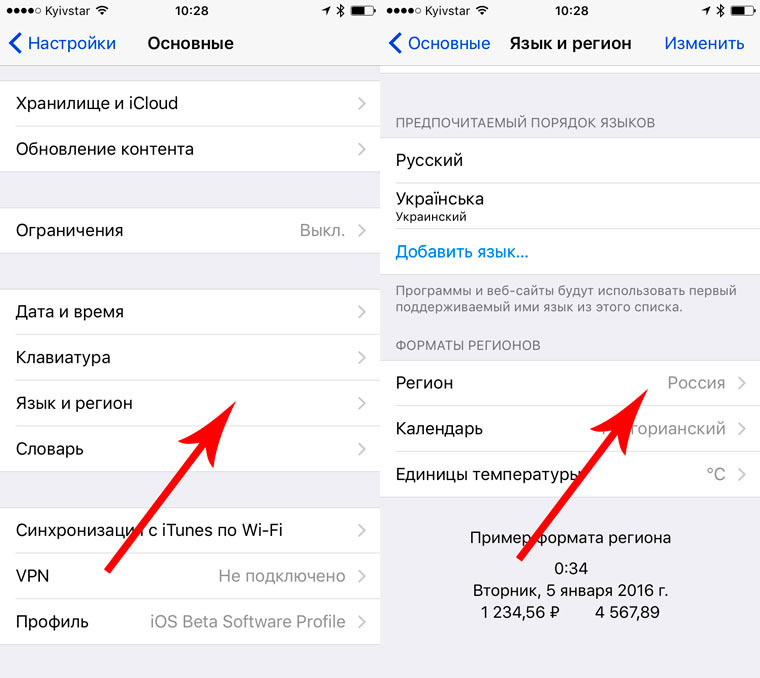Expand Единицы температуры chevron showing °C
Viewport: 760px width, 678px height.
point(742,474)
